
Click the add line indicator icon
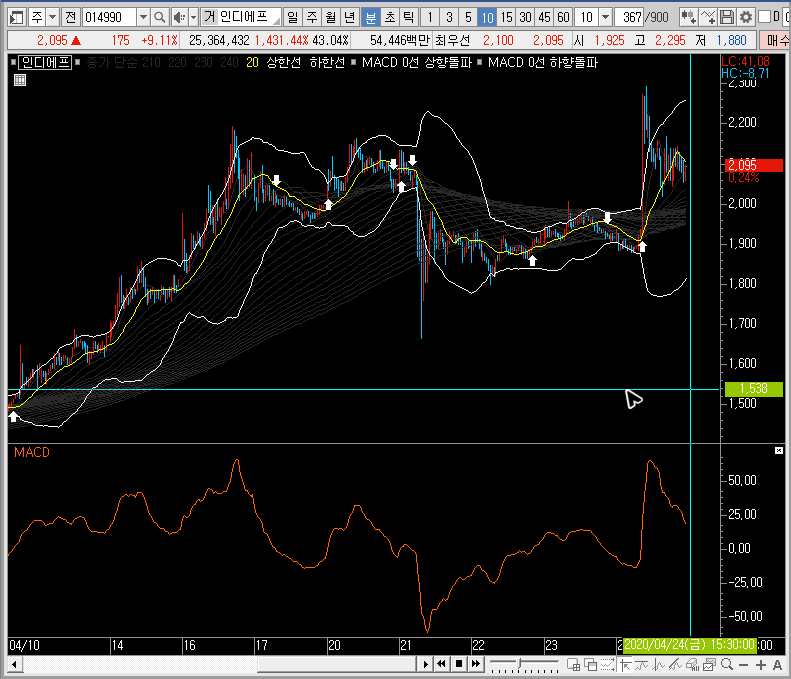(x=708, y=17)
